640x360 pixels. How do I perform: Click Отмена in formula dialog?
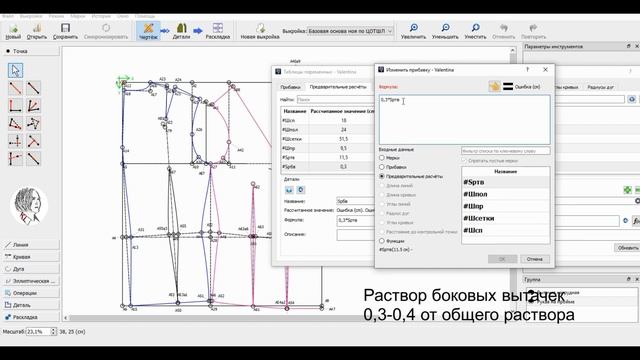pos(535,259)
